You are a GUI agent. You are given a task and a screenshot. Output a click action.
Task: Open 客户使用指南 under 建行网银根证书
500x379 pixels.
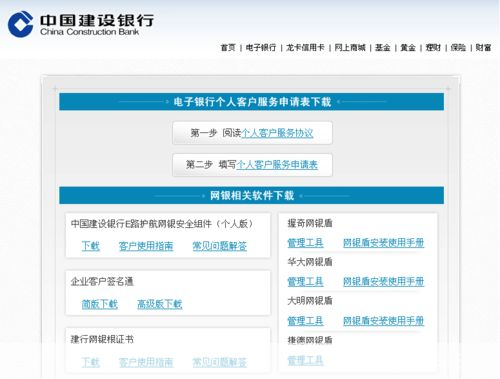146,362
